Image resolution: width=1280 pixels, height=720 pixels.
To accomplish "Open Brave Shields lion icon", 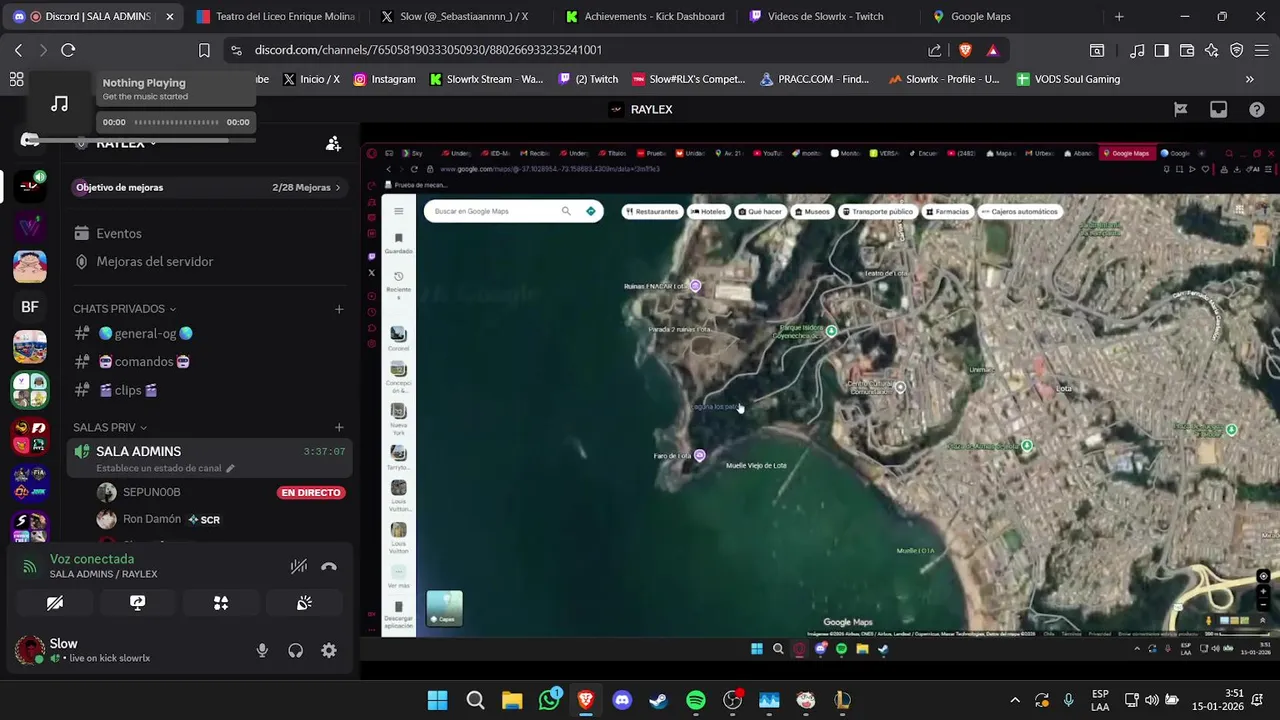I will (965, 50).
